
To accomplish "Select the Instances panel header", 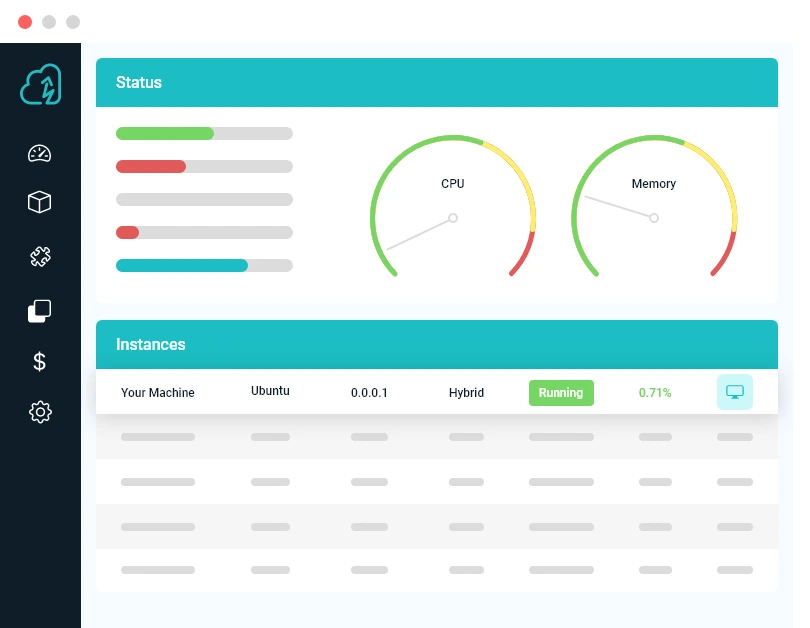I will 150,344.
